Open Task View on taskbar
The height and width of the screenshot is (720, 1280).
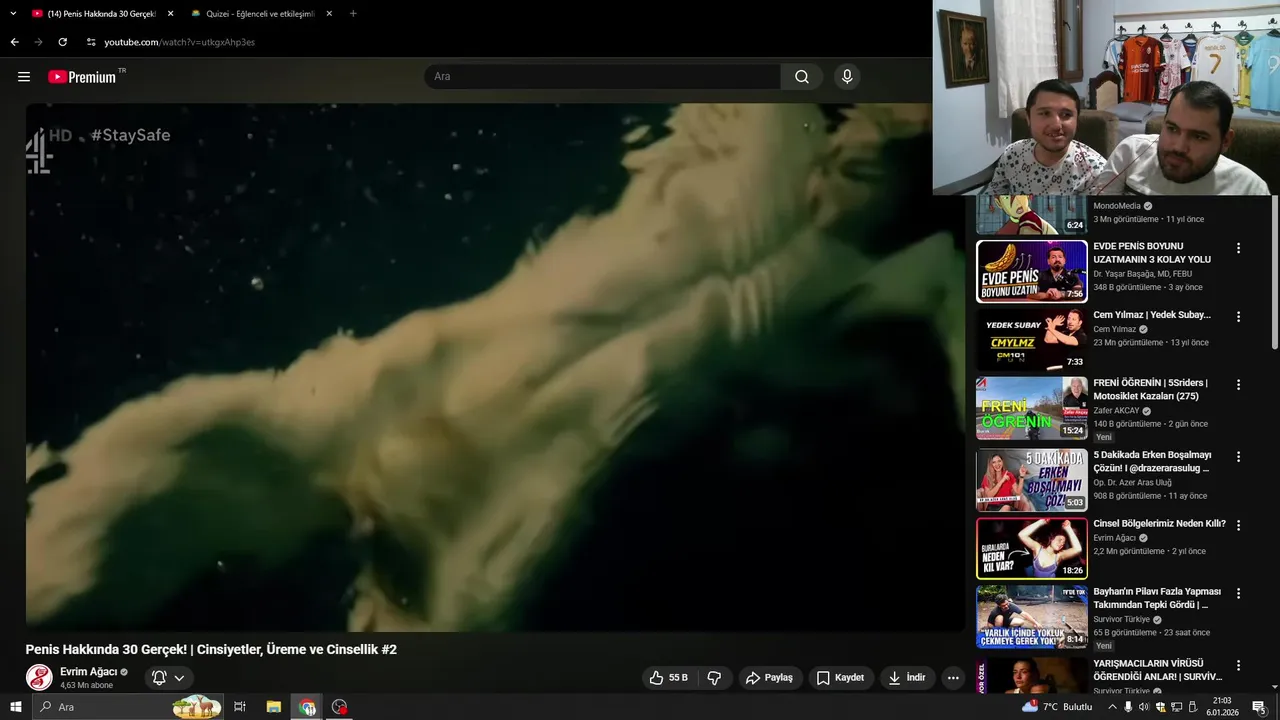coord(240,707)
